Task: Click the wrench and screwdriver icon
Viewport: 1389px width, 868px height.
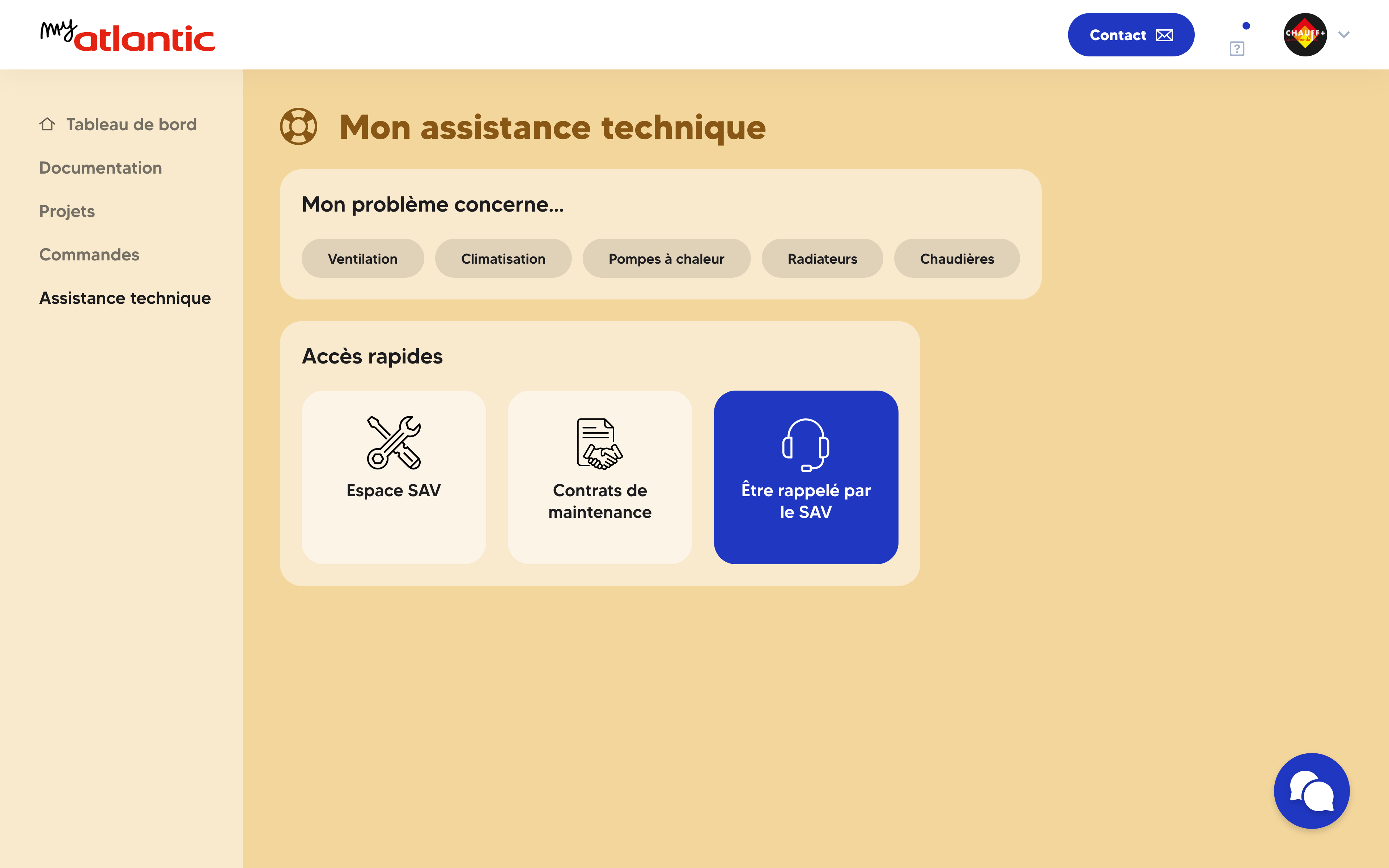Action: [x=394, y=443]
